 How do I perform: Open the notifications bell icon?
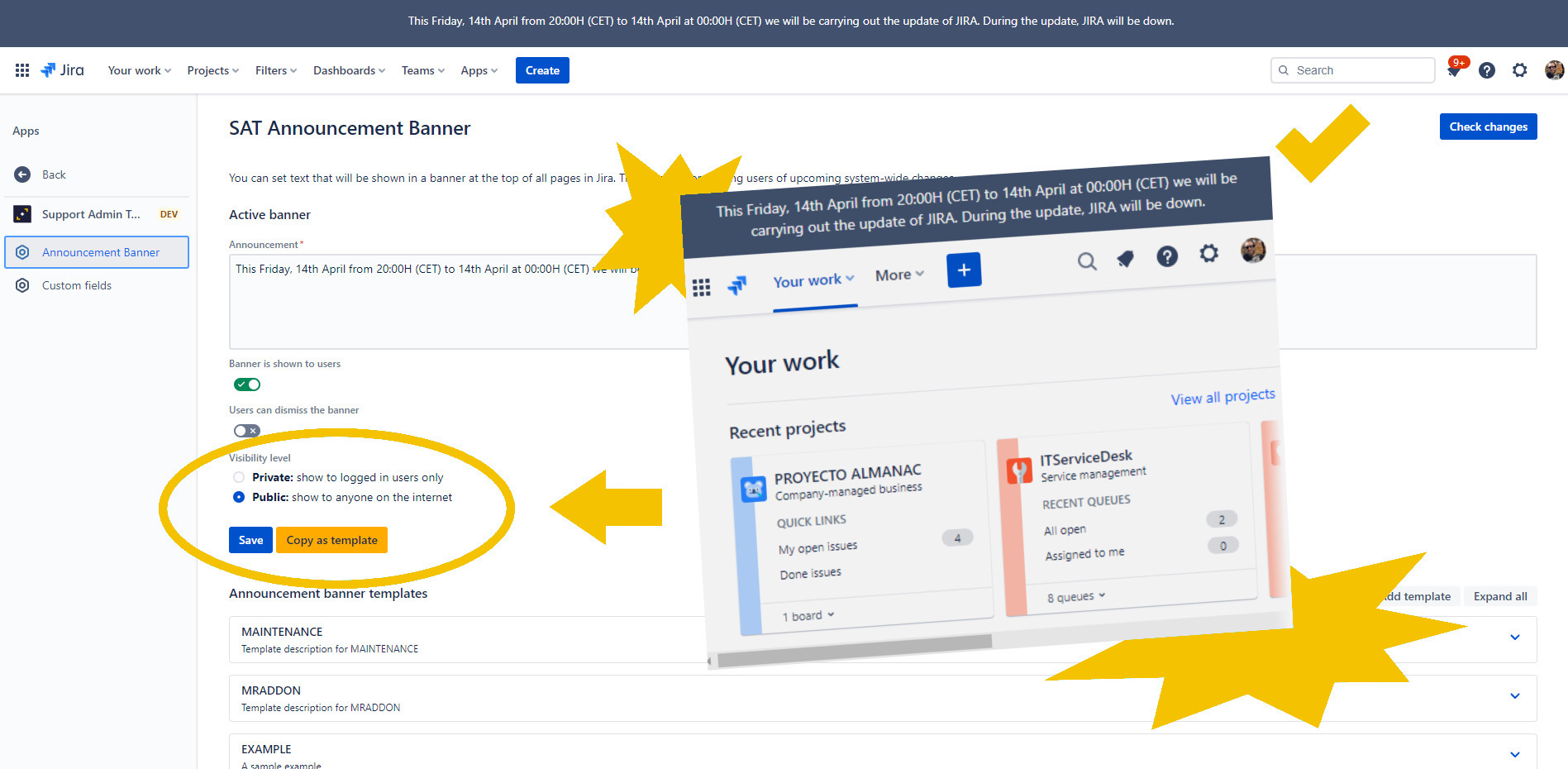pyautogui.click(x=1454, y=71)
